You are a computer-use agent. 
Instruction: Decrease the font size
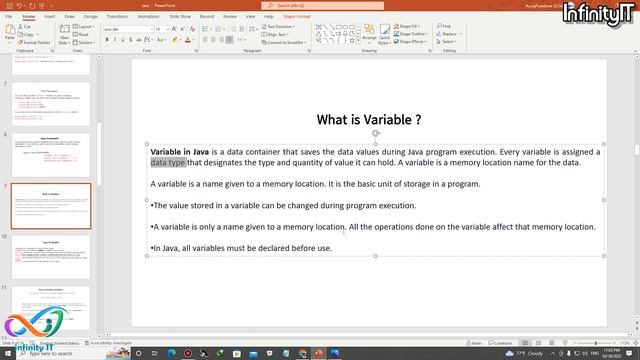[182, 29]
